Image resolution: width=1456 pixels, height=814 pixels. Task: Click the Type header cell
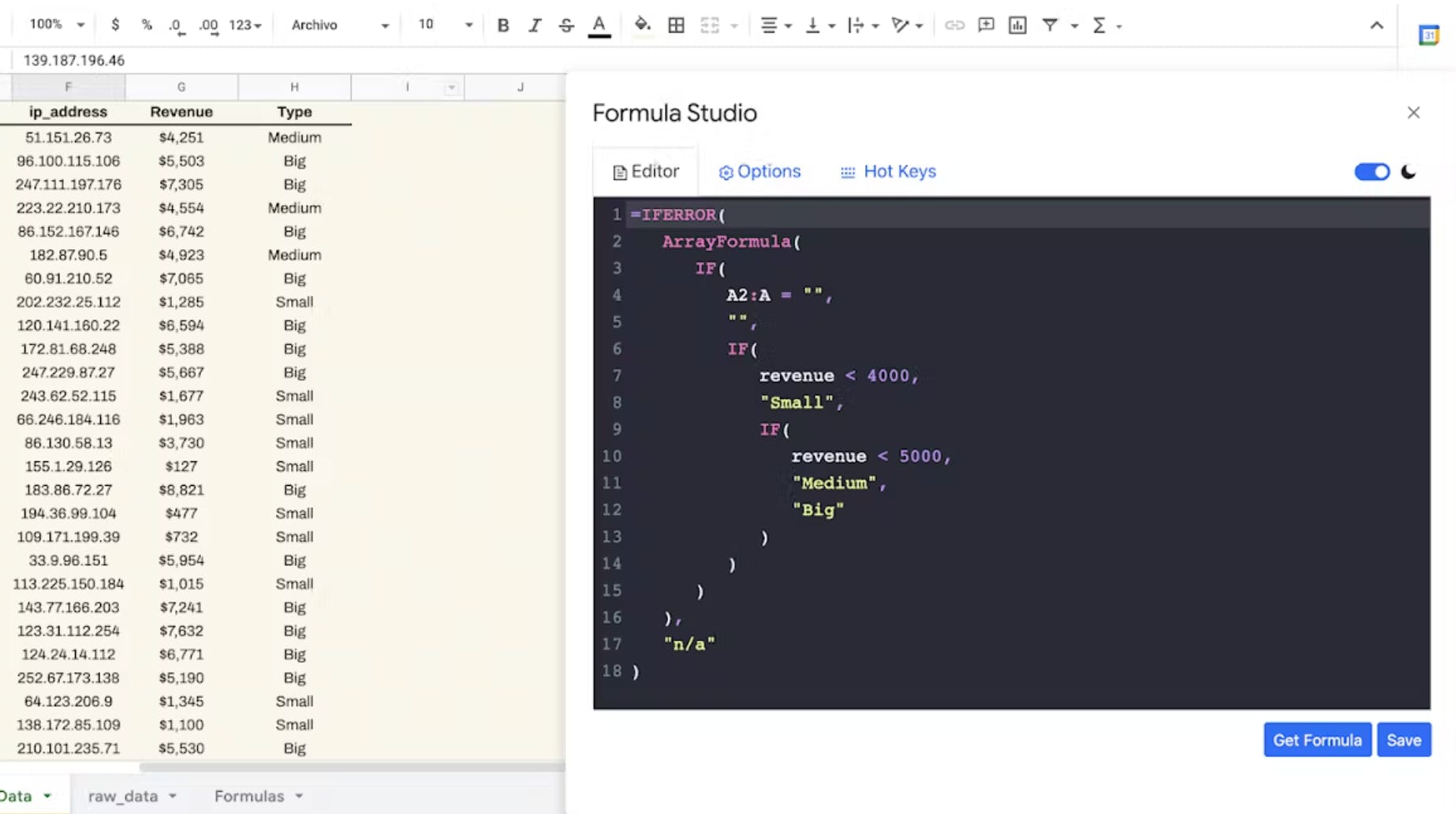pyautogui.click(x=294, y=112)
